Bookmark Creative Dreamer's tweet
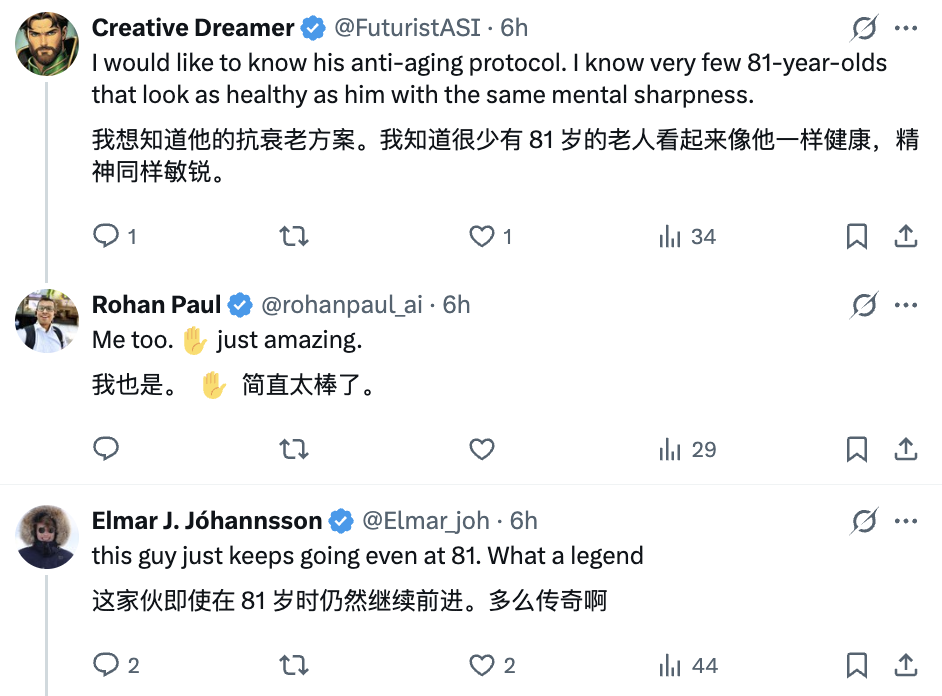Screen dimensions: 942x696 (857, 236)
